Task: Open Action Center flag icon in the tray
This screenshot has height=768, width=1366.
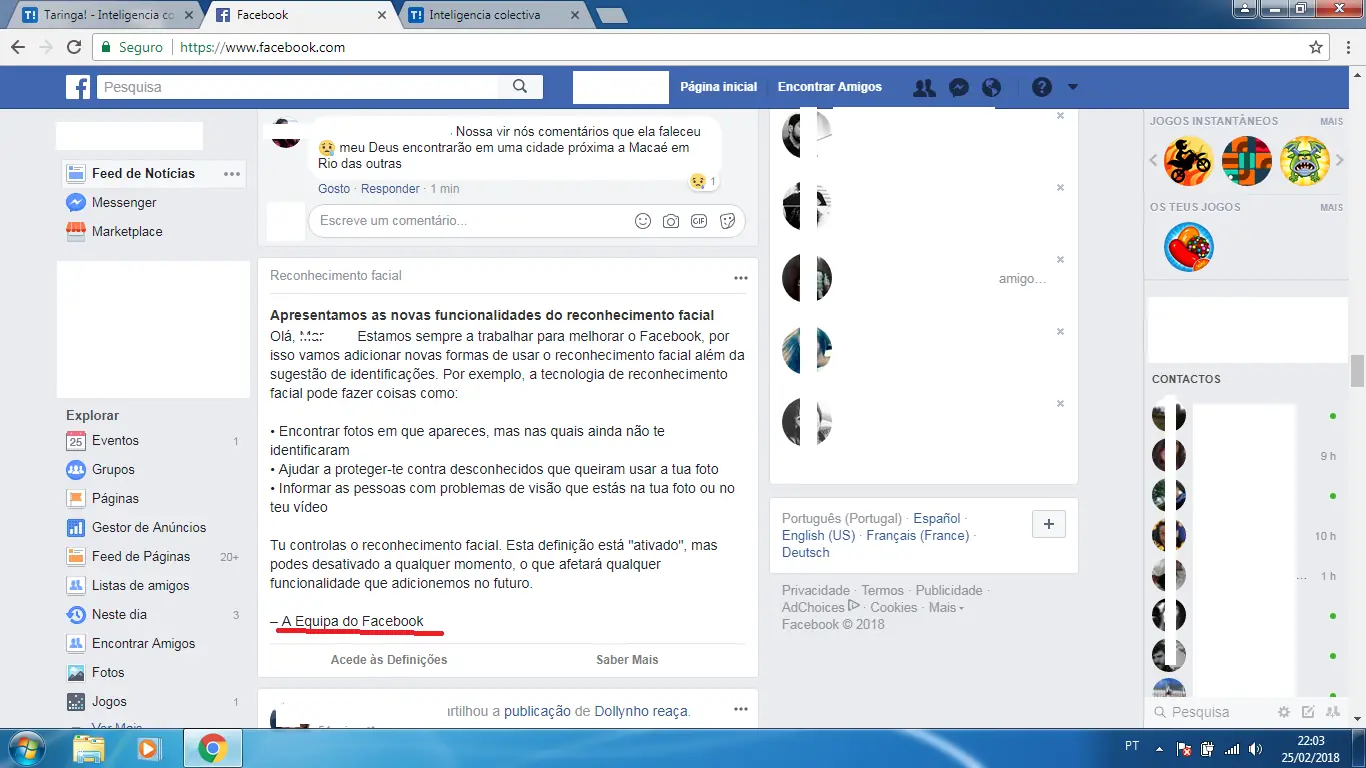Action: tap(1184, 748)
